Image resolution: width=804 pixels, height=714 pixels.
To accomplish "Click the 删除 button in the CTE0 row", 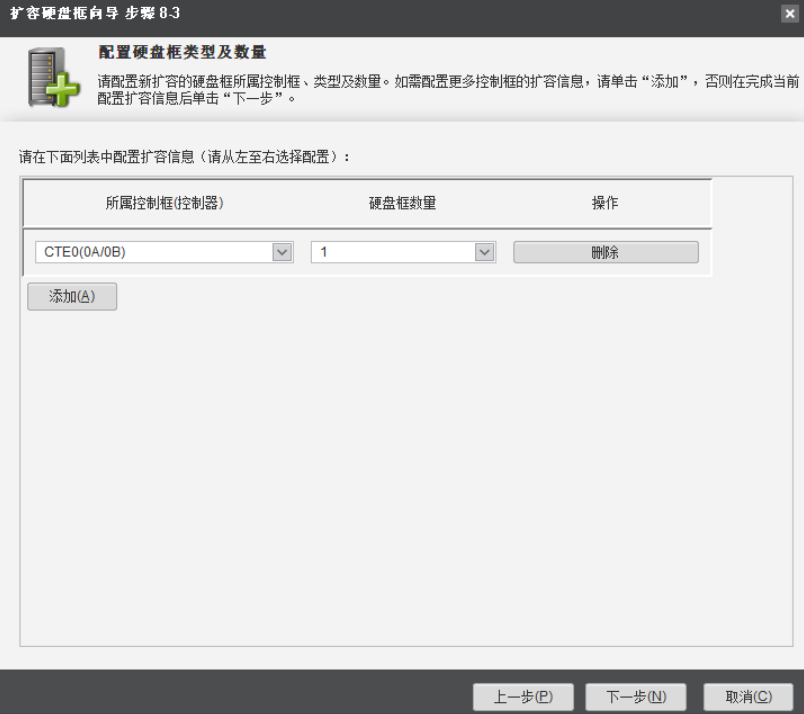I will point(606,252).
